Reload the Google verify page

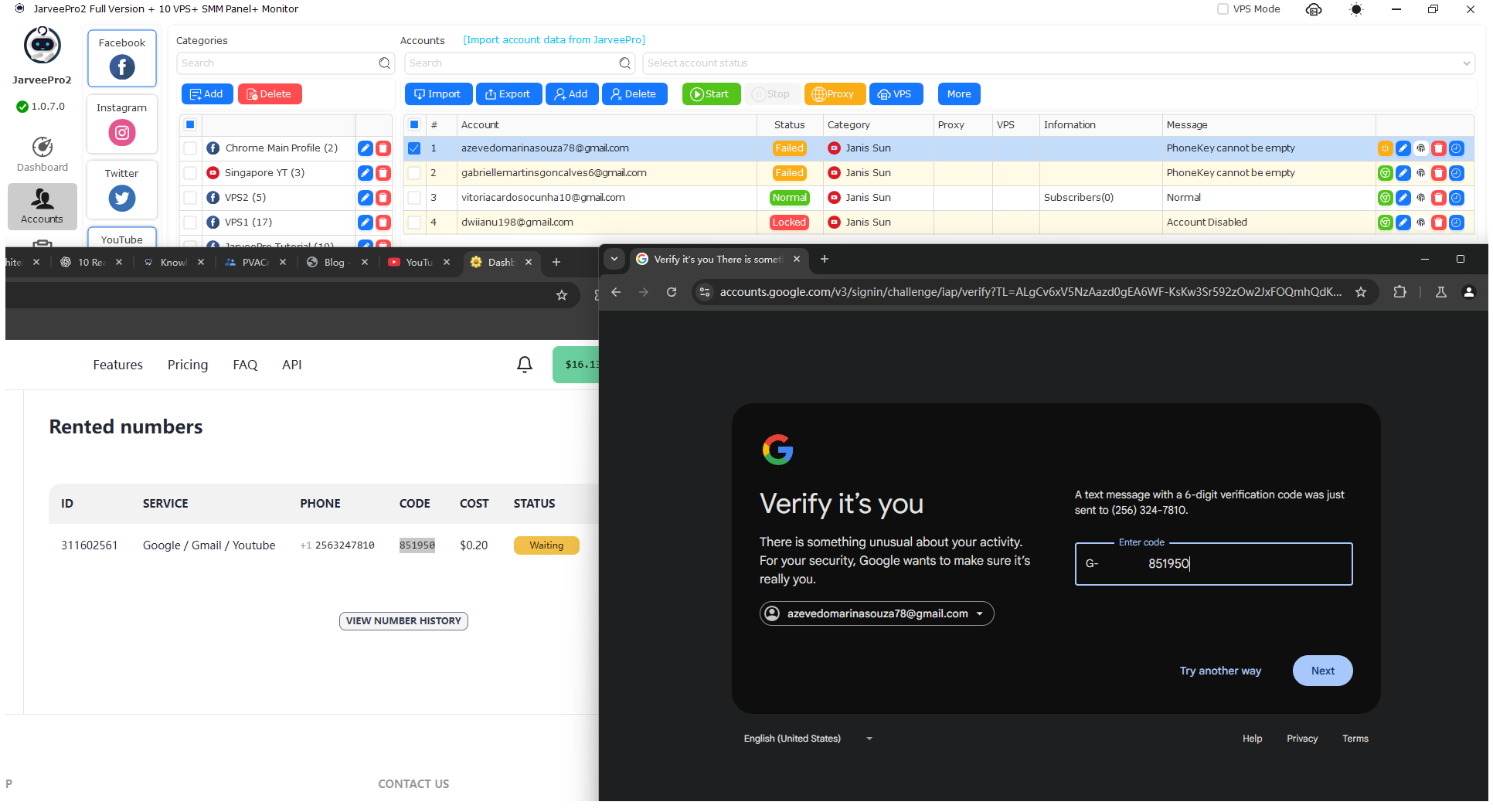tap(672, 292)
